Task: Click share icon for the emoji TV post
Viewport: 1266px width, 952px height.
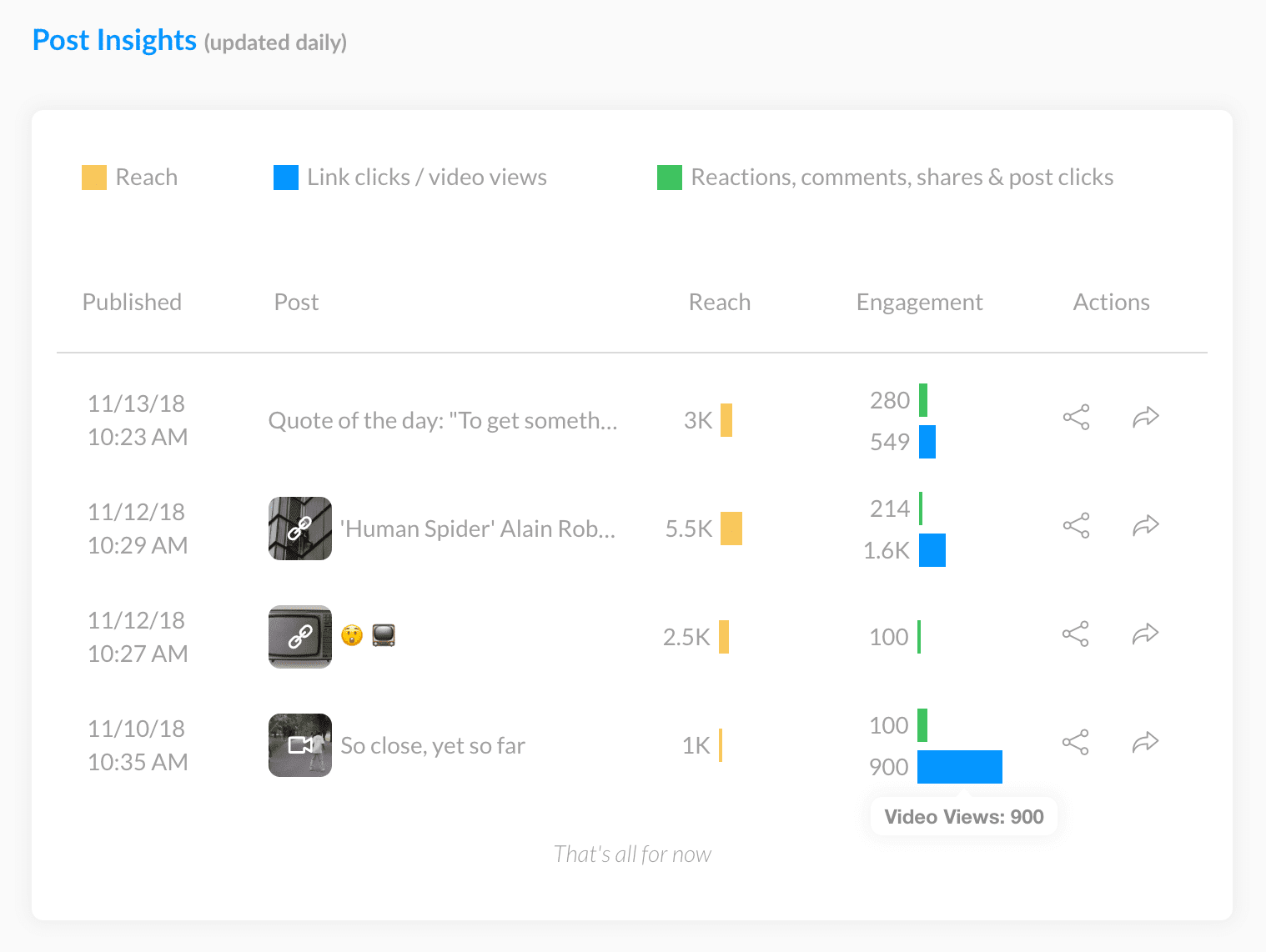Action: click(1076, 634)
